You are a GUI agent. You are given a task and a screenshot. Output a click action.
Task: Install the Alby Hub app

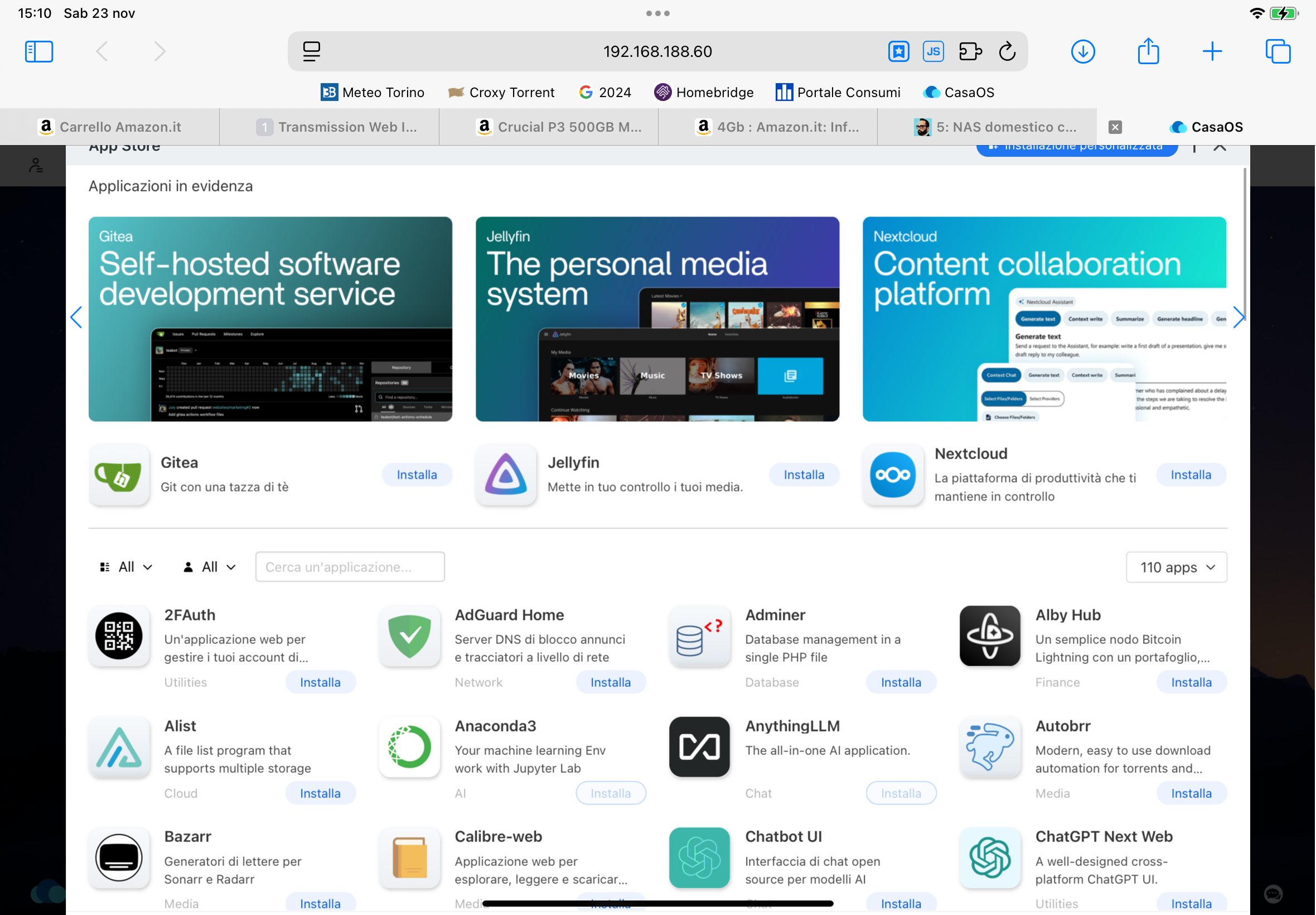click(x=1191, y=682)
